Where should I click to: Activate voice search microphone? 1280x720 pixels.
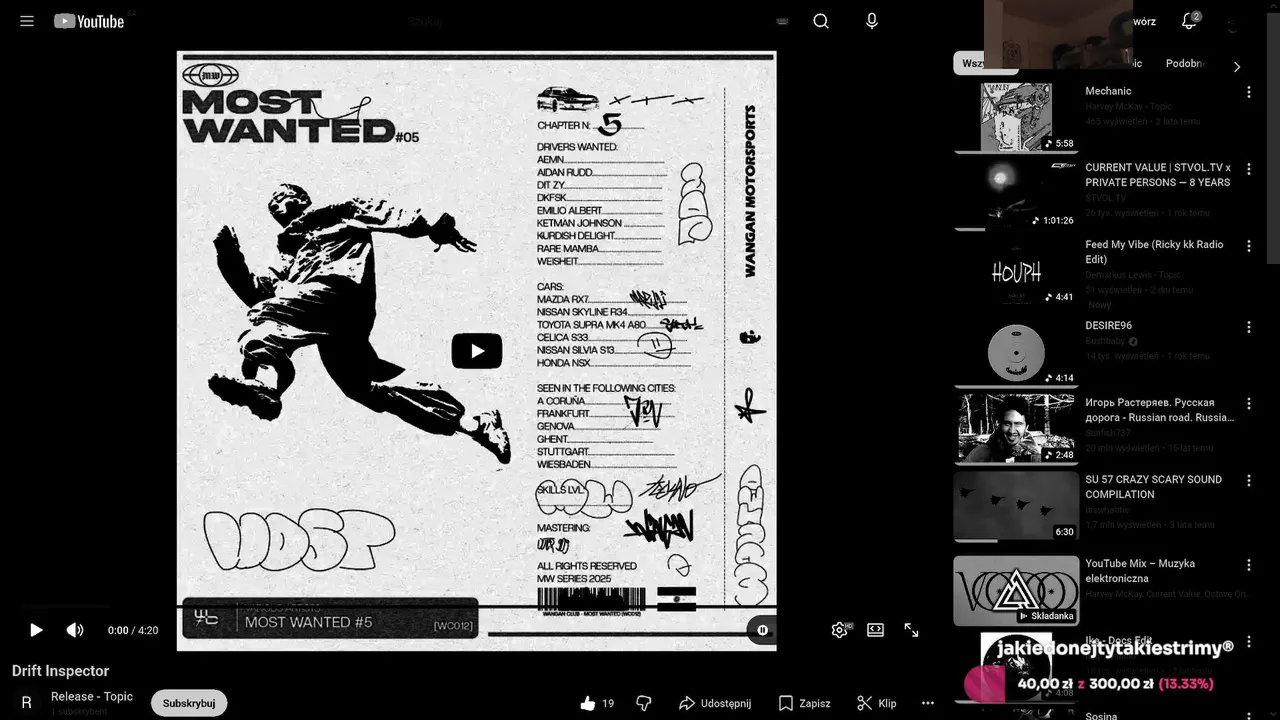point(872,21)
